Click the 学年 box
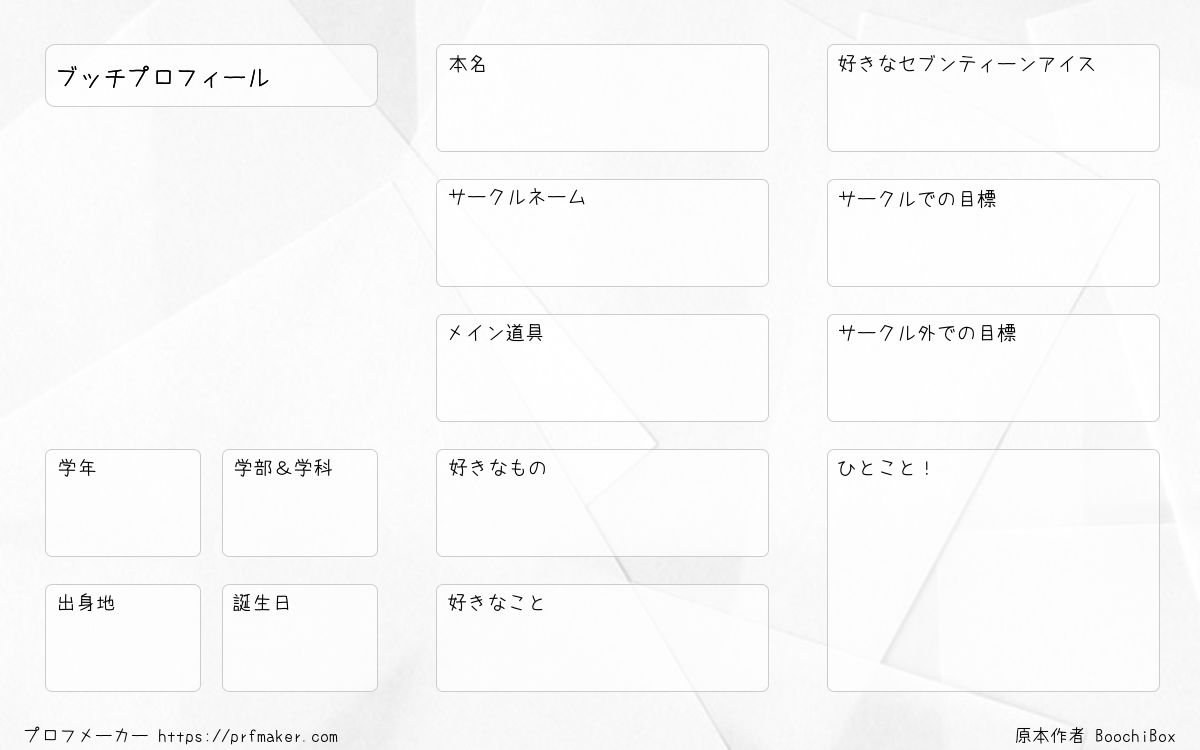 click(123, 503)
